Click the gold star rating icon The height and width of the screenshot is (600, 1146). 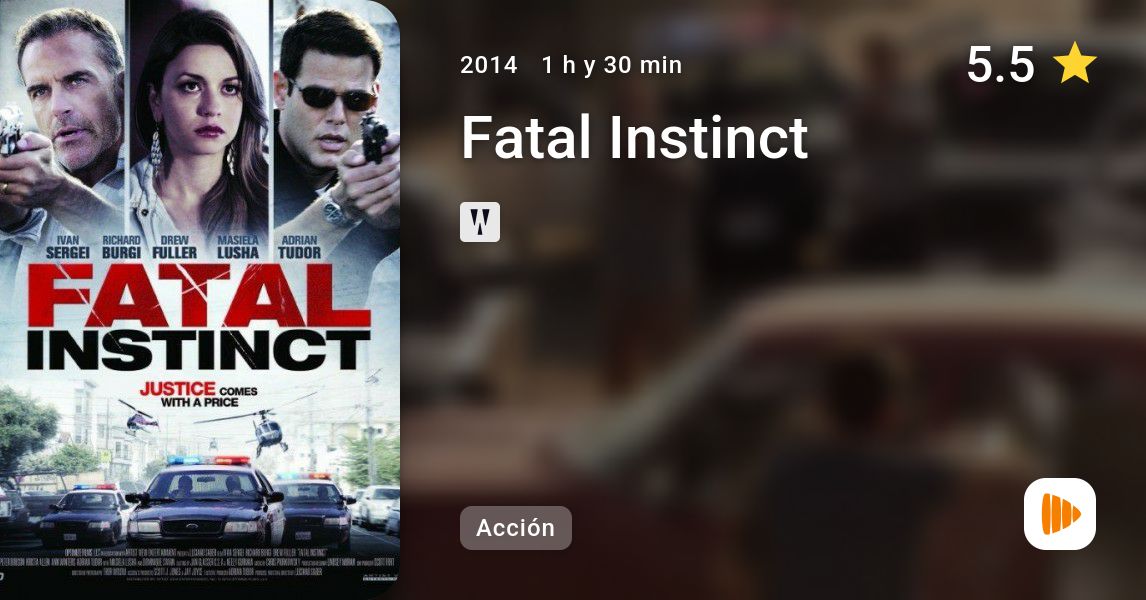(1074, 64)
